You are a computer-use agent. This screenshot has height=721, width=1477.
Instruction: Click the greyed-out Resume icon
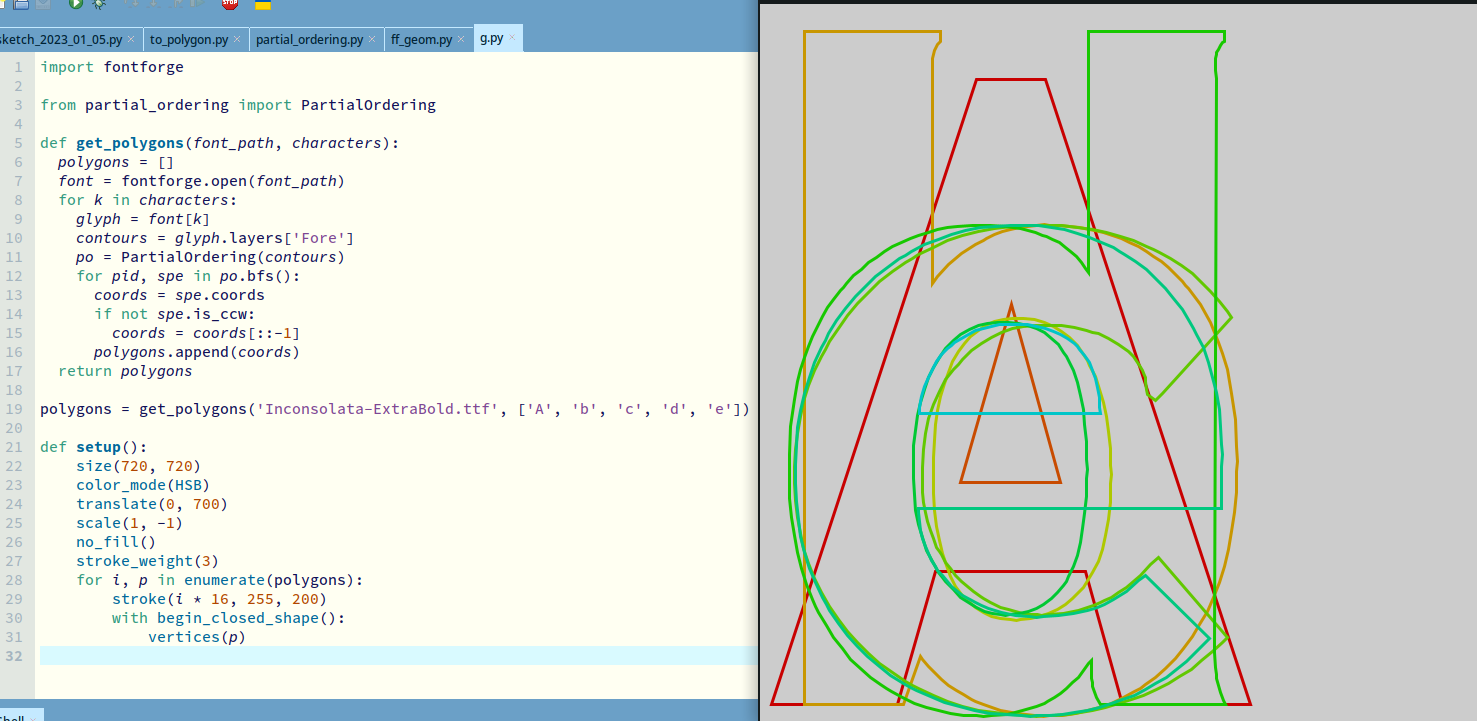pos(196,4)
